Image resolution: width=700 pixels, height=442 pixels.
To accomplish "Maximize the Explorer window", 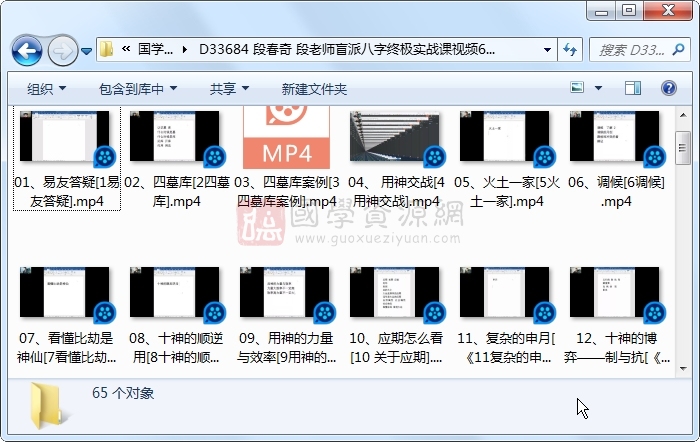I will click(629, 11).
